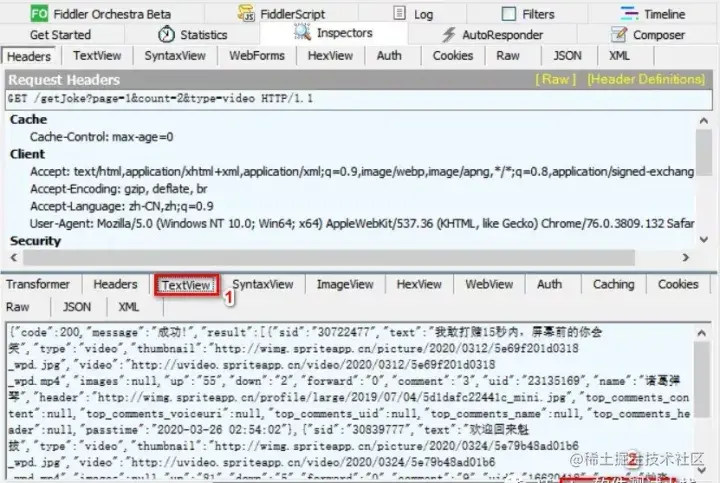Open the response WebView tab
This screenshot has height=483, width=720.
point(489,284)
